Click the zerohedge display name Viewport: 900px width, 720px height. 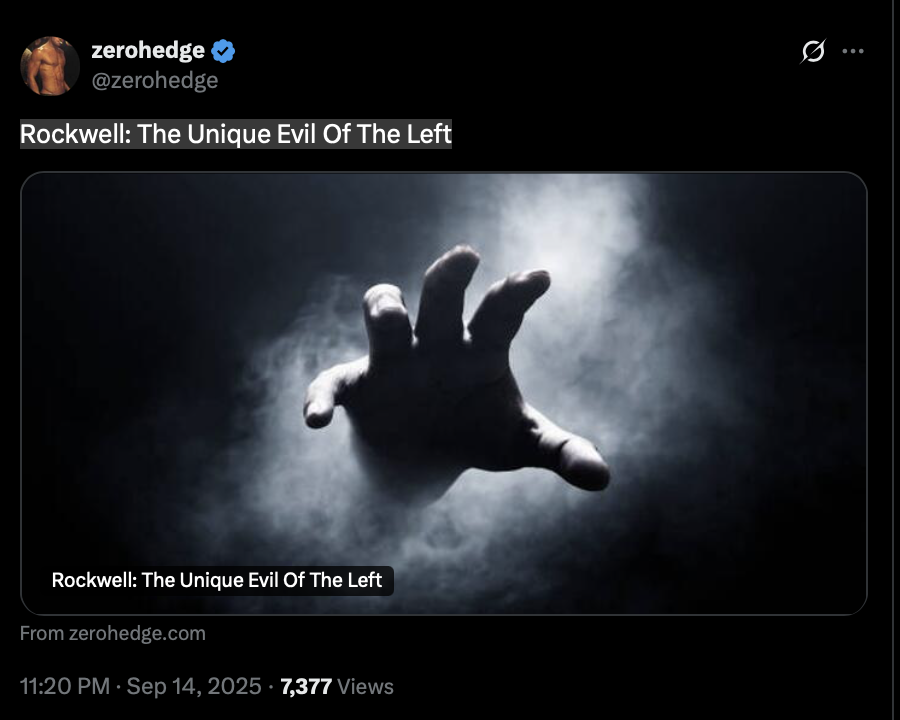148,51
